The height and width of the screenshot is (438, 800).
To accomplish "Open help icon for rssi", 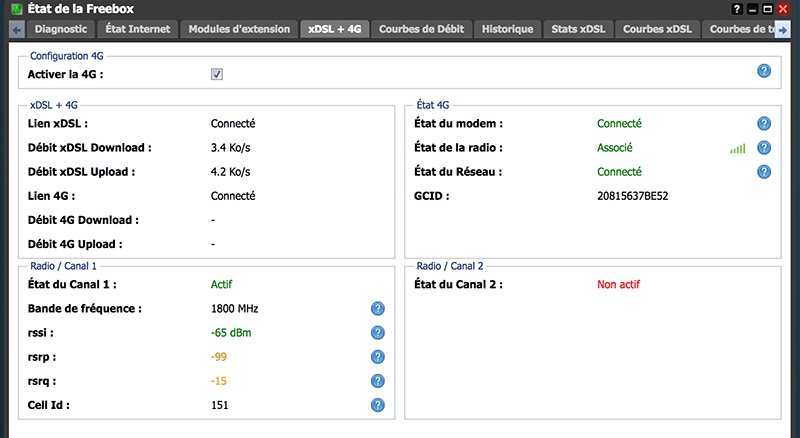I will [x=378, y=333].
